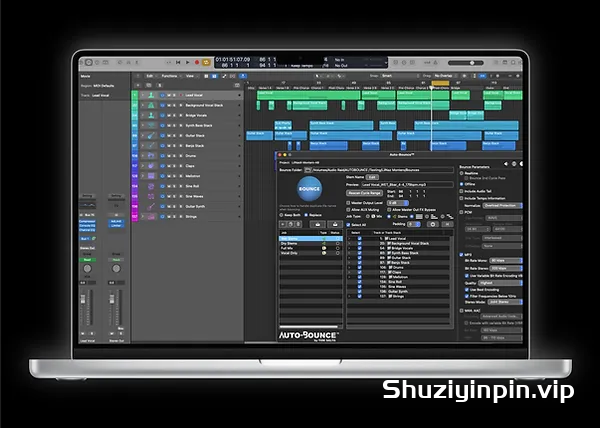Click the Lead Vocal channel strip pan knob
The height and width of the screenshot is (428, 600).
click(x=87, y=269)
